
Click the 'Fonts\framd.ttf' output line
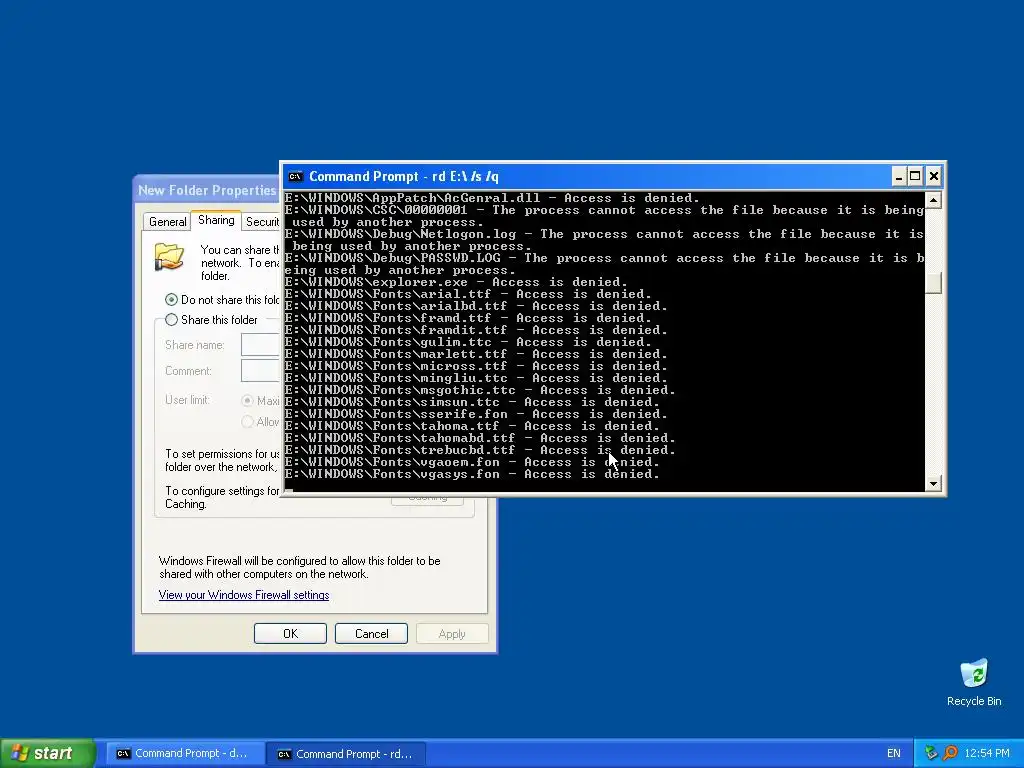(x=468, y=318)
